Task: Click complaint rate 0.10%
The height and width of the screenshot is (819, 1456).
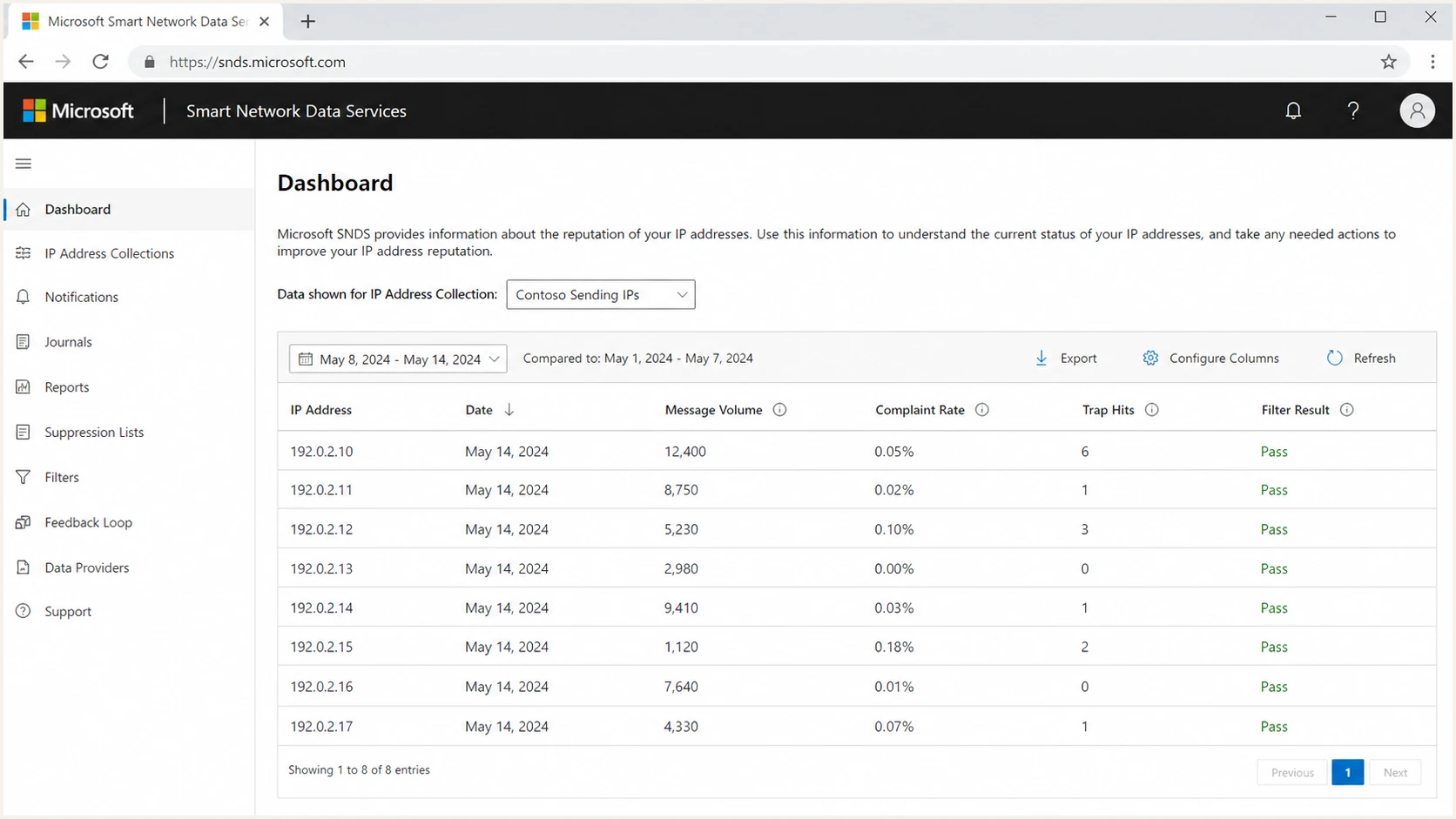Action: (x=894, y=529)
